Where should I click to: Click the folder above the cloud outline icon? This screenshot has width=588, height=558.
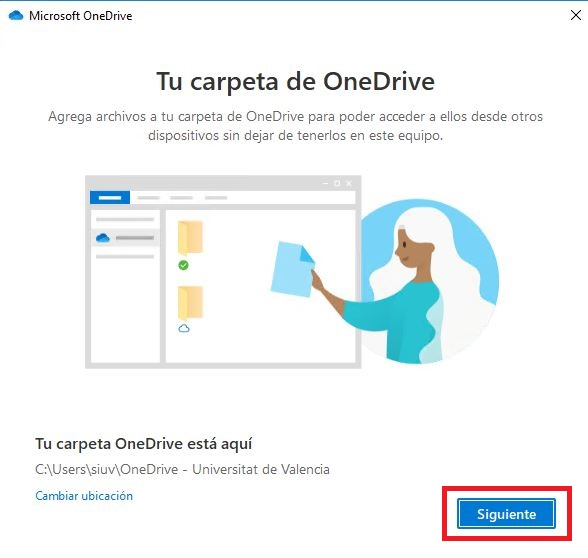[190, 303]
